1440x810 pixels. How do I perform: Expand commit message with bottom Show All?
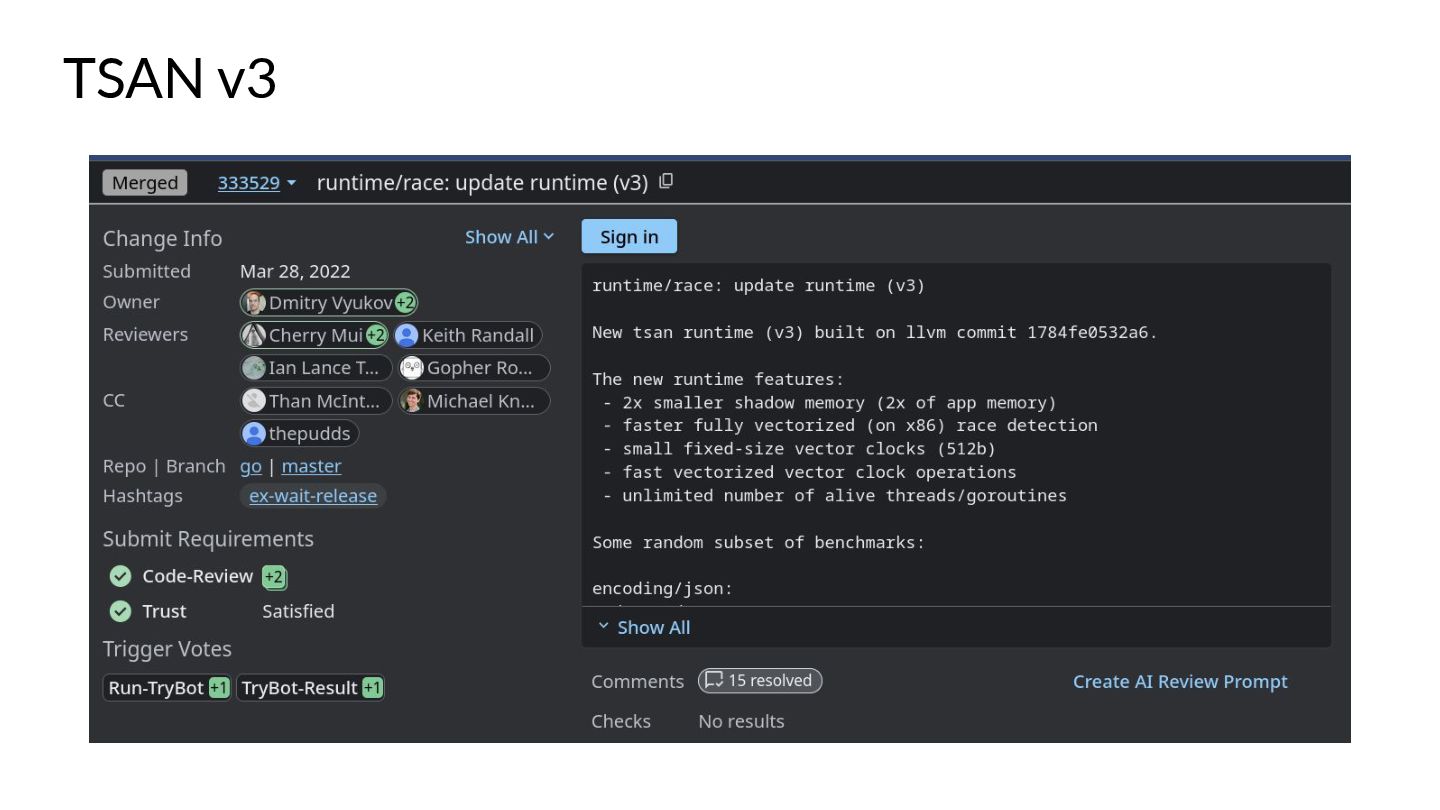[644, 627]
